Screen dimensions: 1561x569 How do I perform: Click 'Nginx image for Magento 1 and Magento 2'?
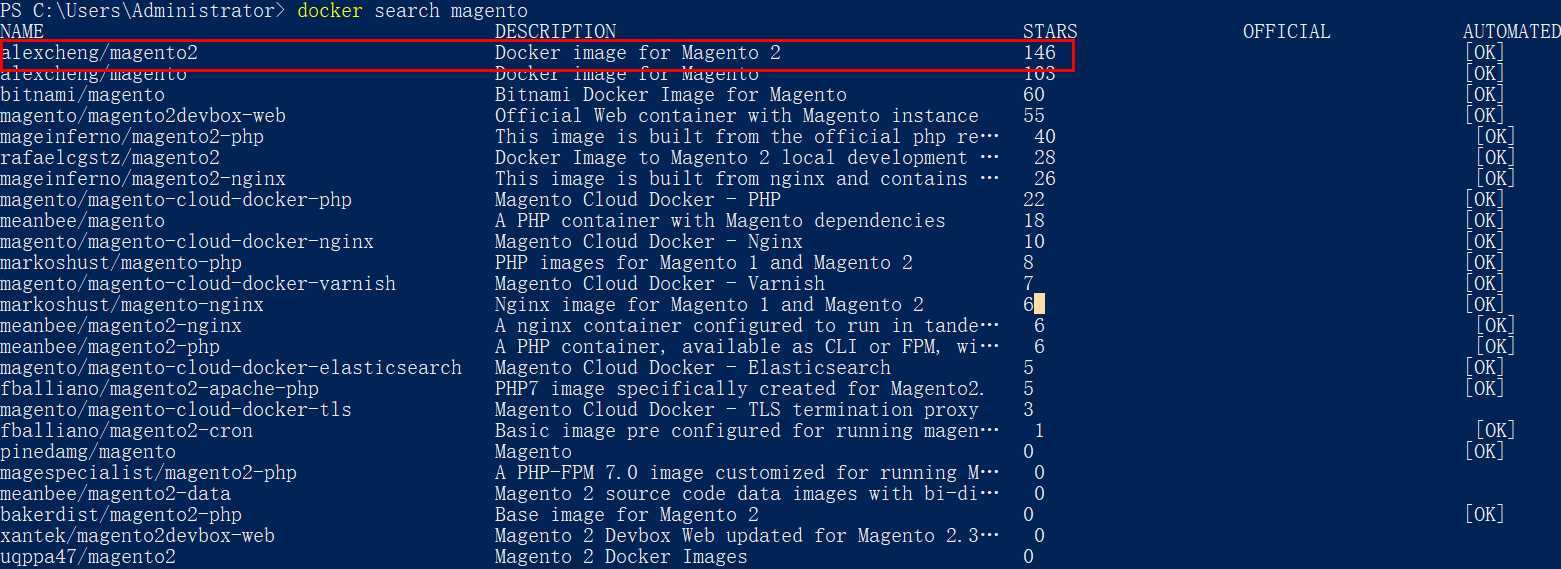pos(709,305)
